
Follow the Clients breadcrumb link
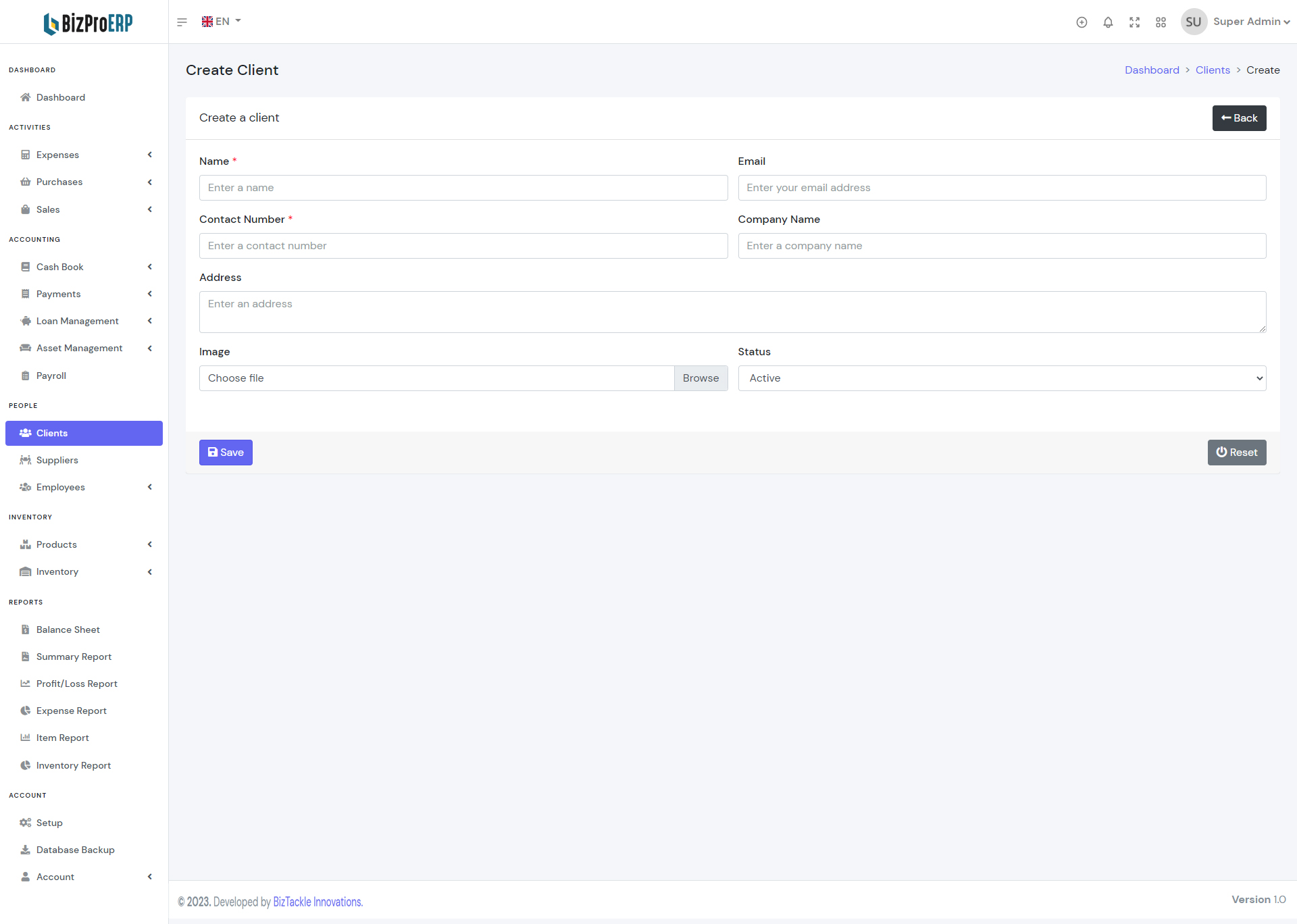click(1212, 70)
